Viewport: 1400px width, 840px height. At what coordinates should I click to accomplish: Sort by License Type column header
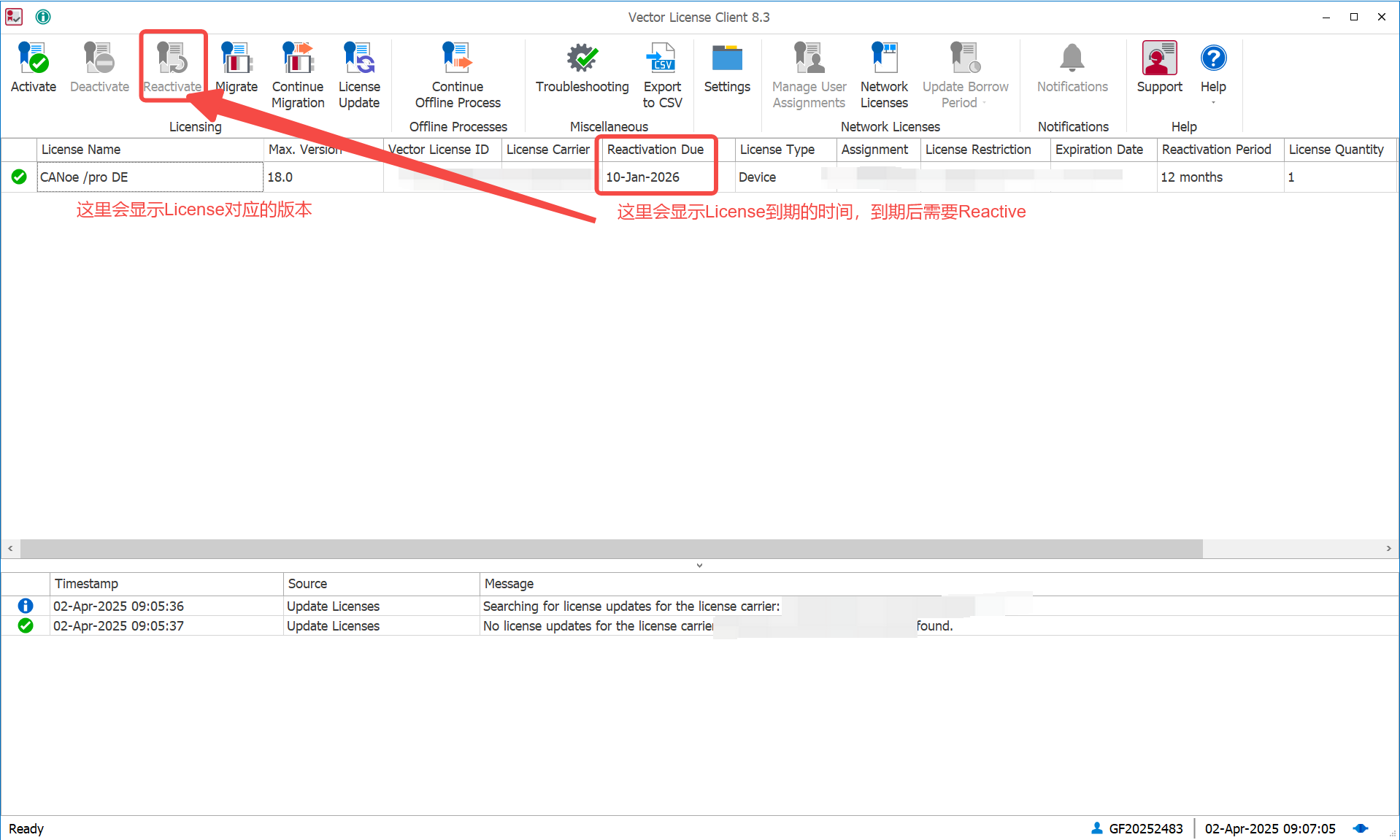pos(786,150)
